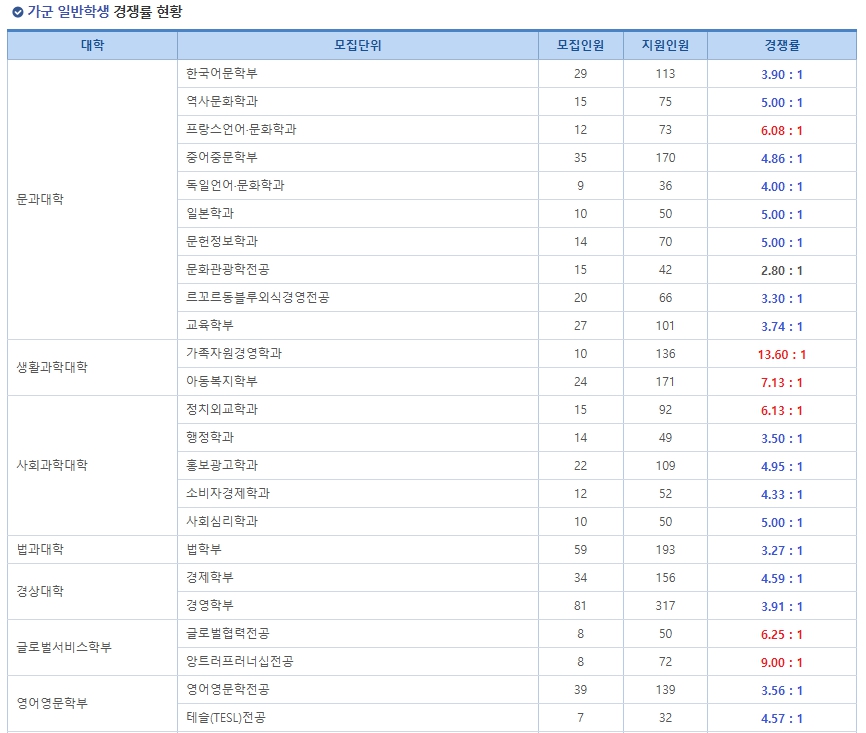Click applicants value 113 for 한국어문학부
866x733 pixels.
[666, 74]
